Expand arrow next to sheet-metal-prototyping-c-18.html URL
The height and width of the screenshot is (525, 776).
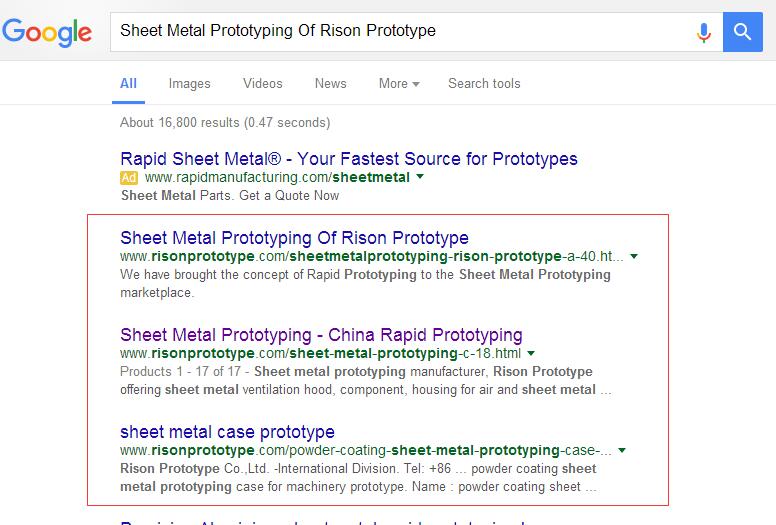click(531, 354)
